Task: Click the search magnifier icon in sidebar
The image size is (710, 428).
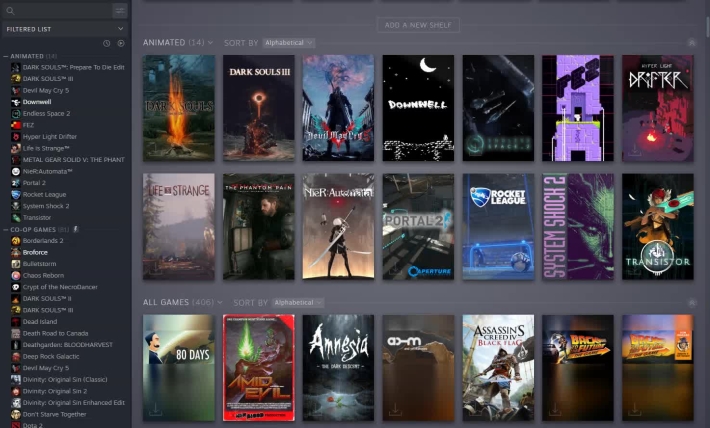Action: [x=11, y=10]
